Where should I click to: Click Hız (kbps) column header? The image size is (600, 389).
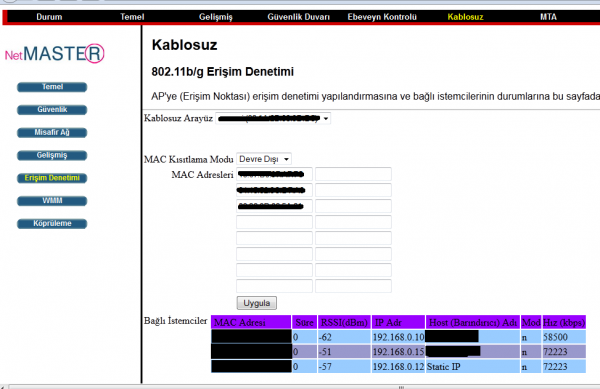click(564, 322)
